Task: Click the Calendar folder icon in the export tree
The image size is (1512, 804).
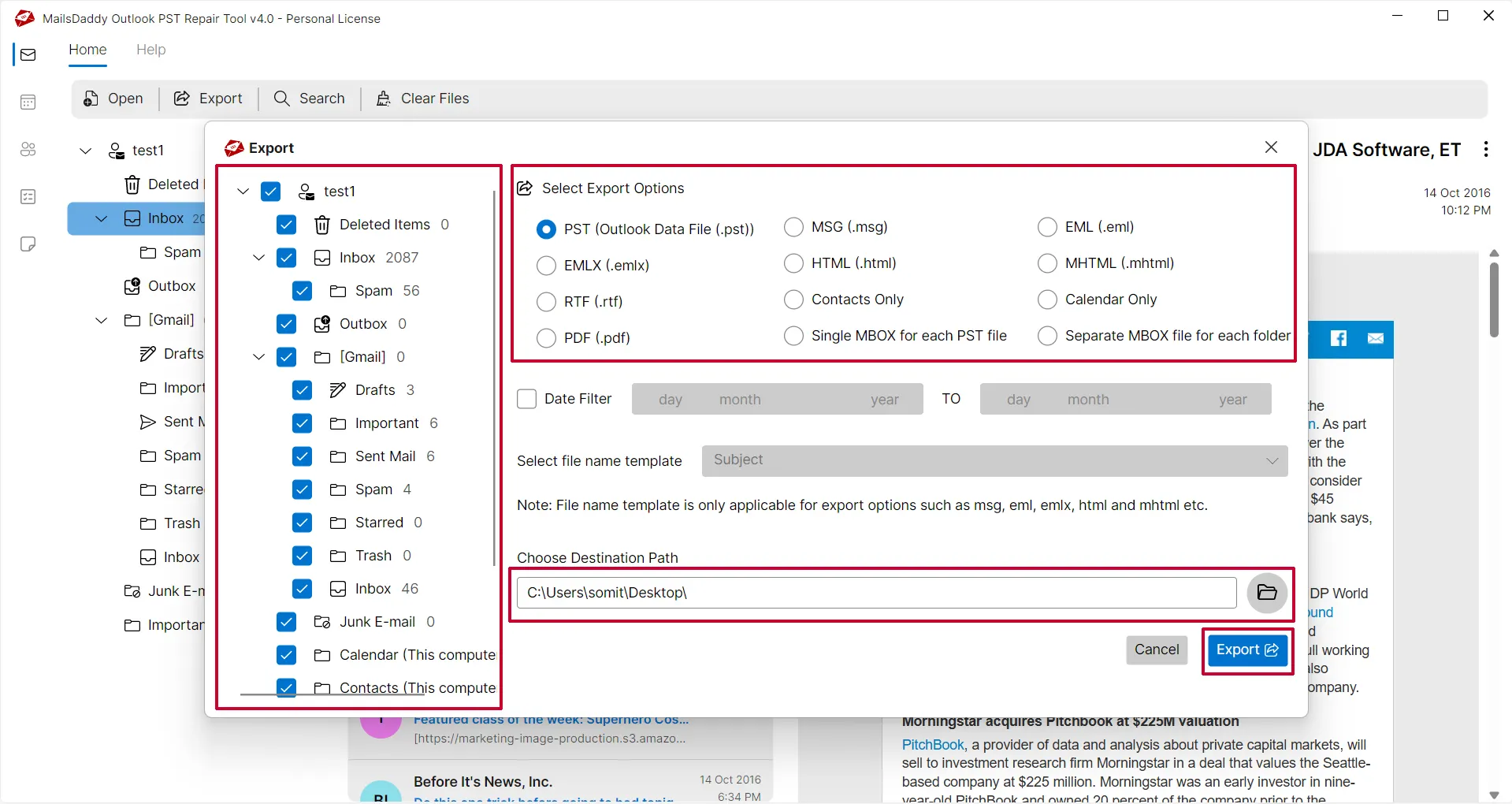Action: (x=322, y=655)
